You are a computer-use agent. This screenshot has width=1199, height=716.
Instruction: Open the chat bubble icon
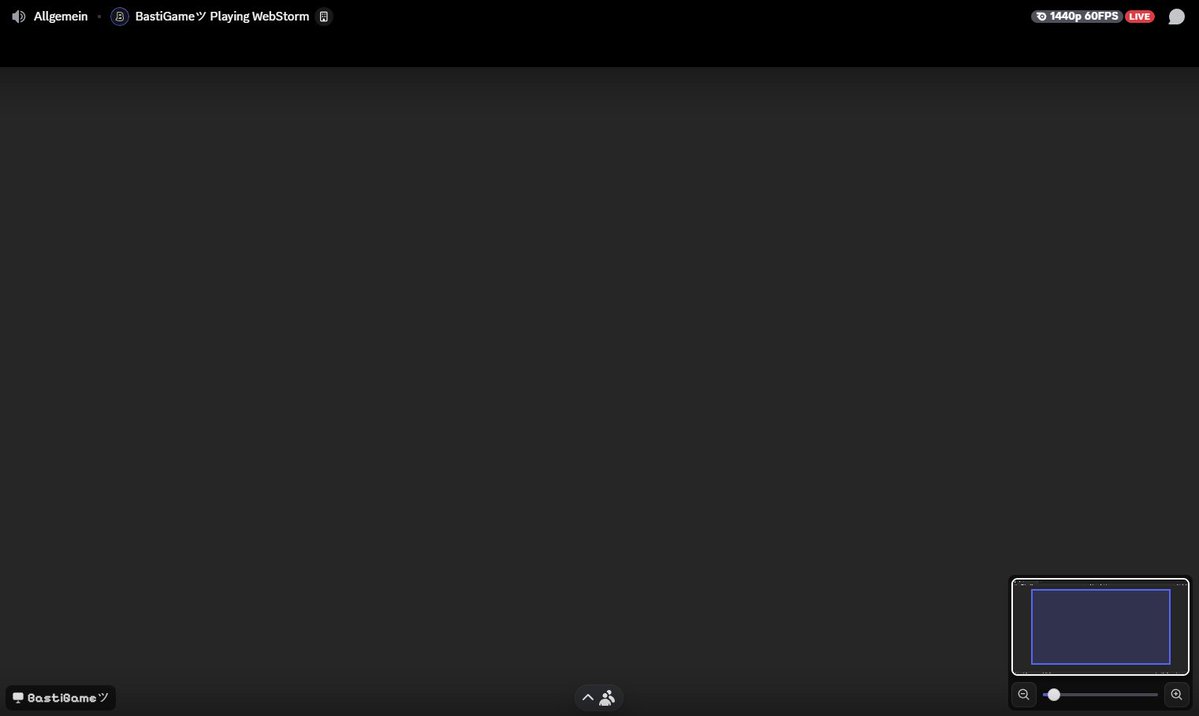coord(1176,16)
